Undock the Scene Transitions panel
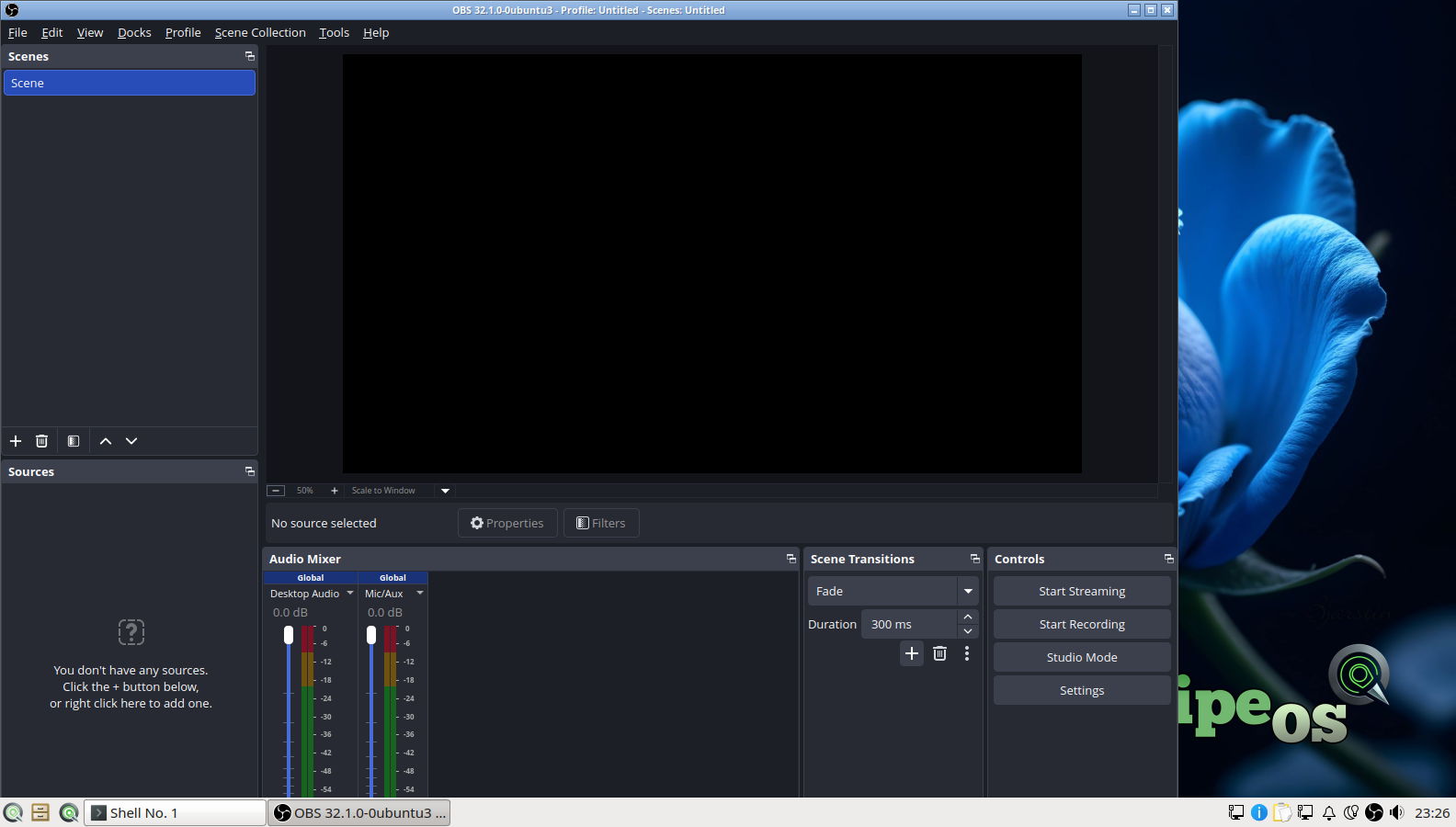 [x=974, y=559]
